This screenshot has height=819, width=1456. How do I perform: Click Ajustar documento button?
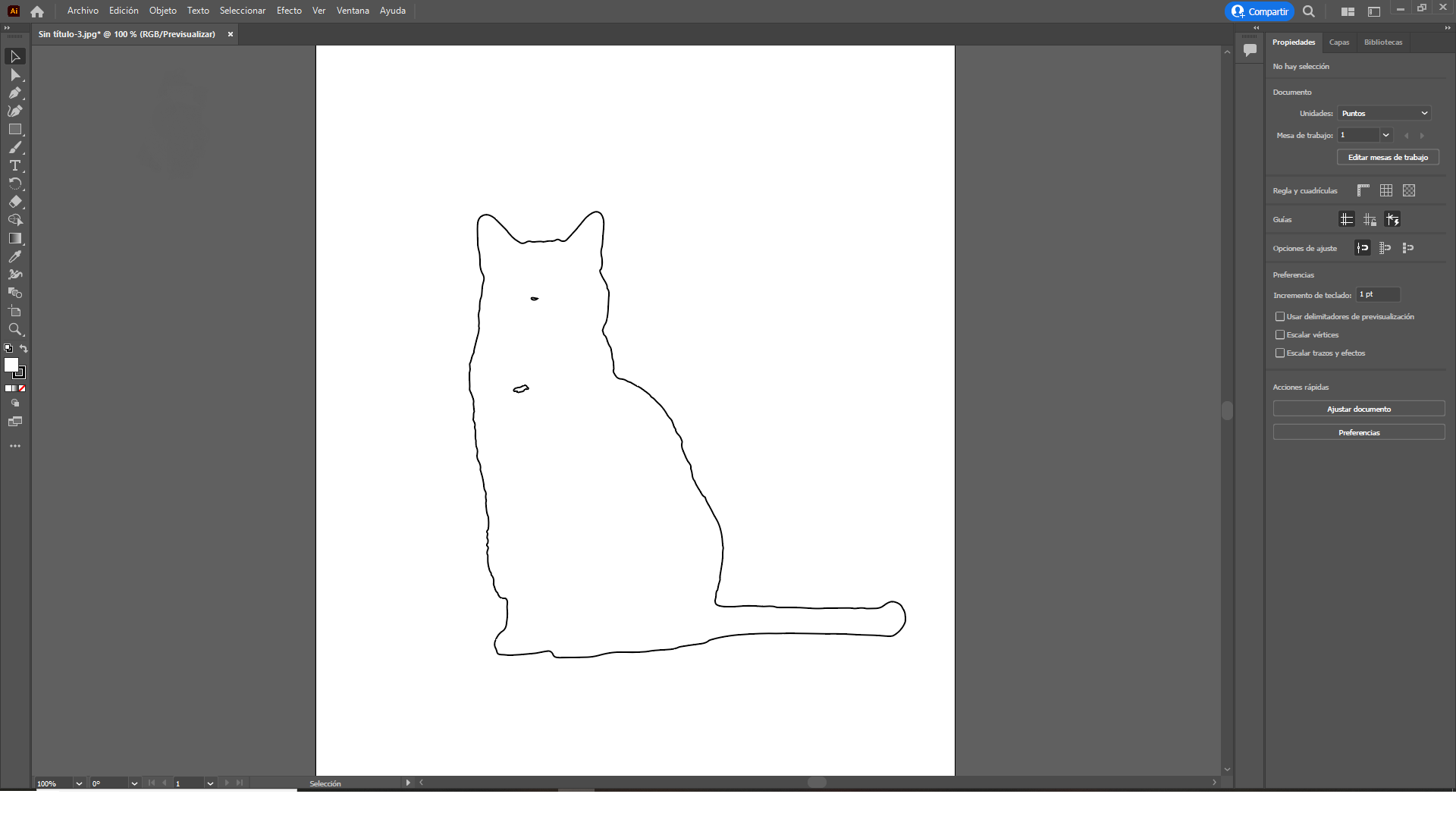click(1358, 409)
